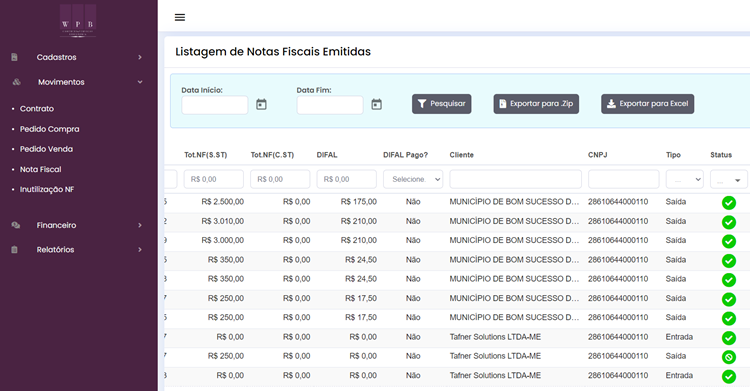Sort by Status column header
The image size is (750, 391).
point(721,155)
